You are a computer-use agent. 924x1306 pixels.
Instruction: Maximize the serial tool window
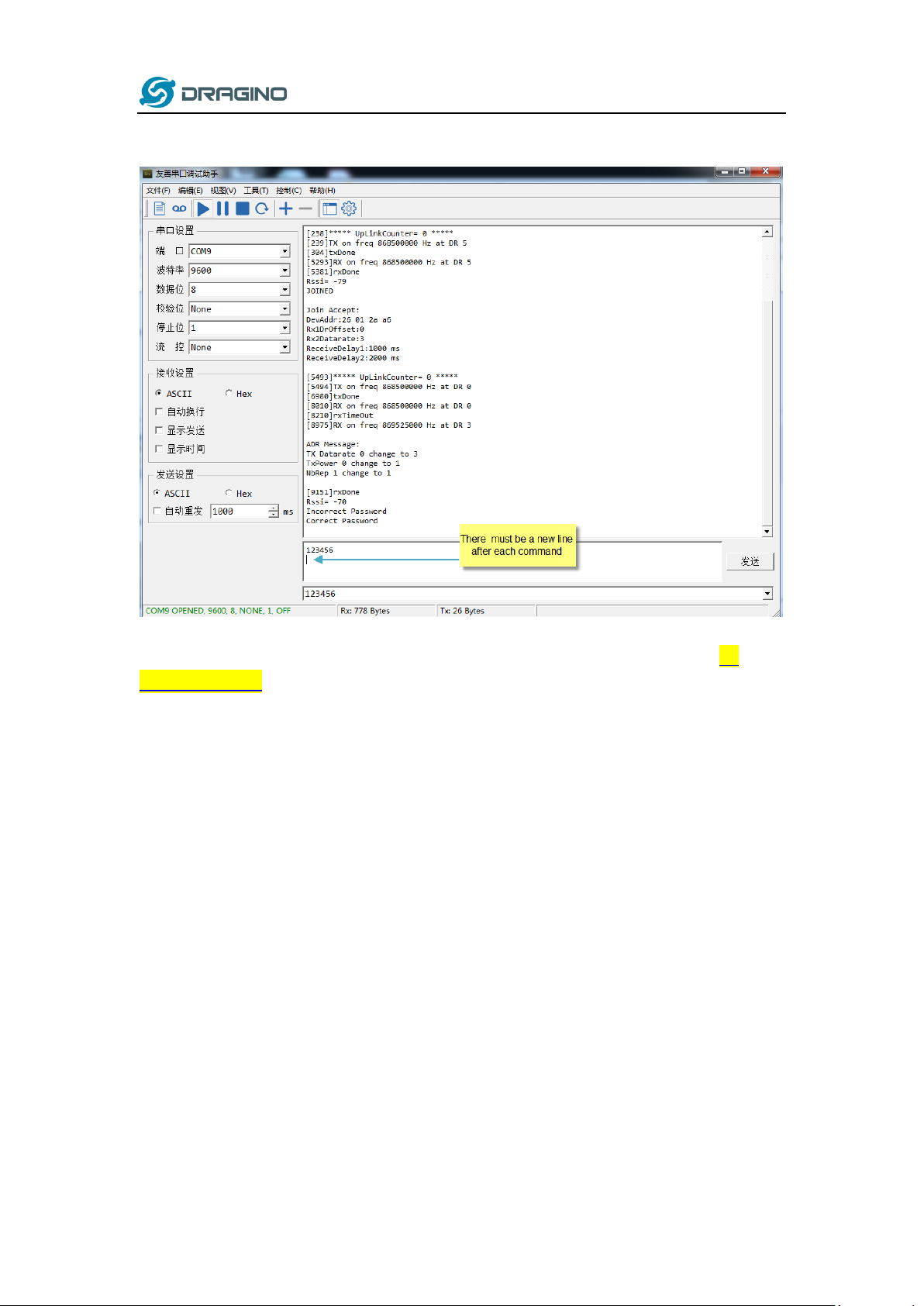(742, 171)
